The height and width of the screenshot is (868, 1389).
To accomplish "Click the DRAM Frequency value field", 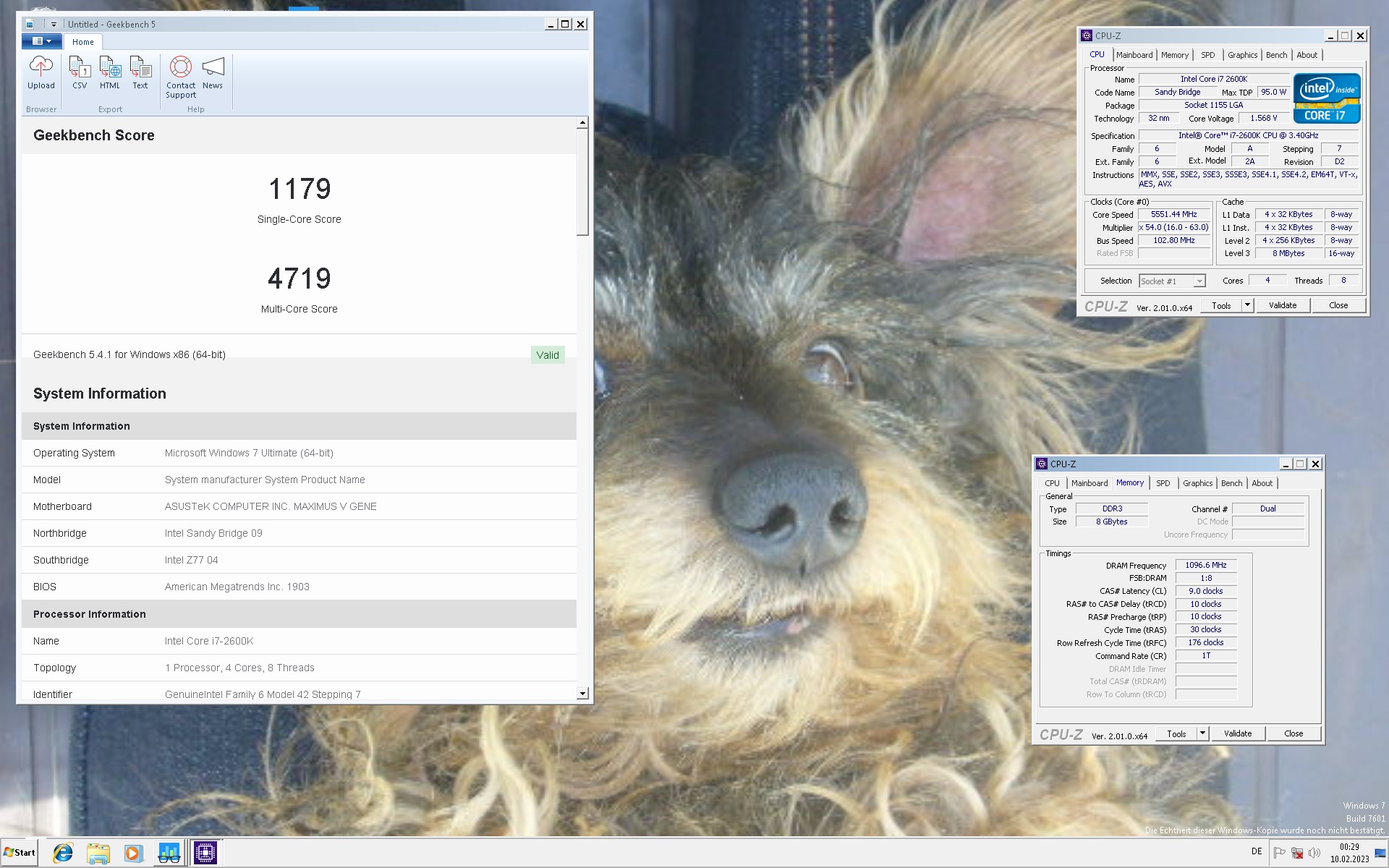I will coord(1206,566).
